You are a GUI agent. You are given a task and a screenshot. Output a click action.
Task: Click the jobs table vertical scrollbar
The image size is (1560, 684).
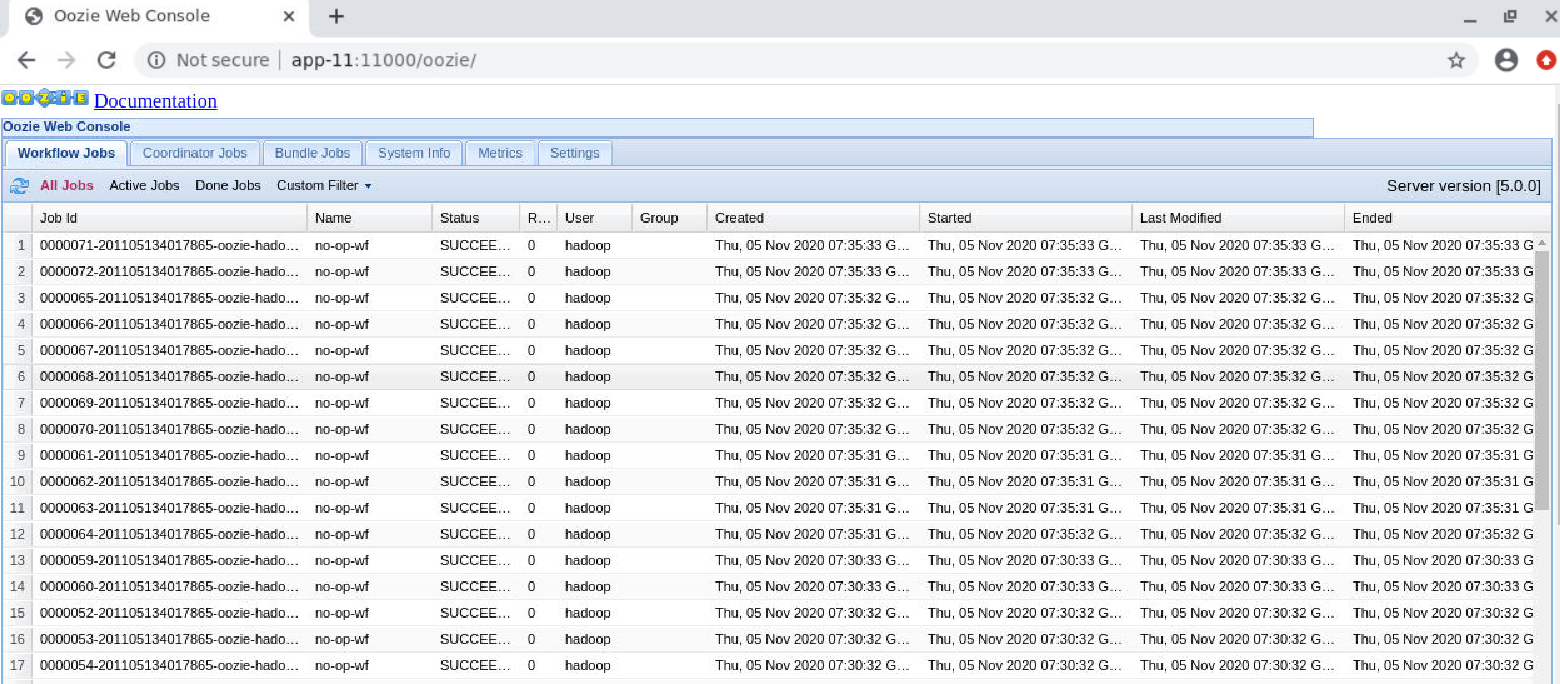(1542, 380)
